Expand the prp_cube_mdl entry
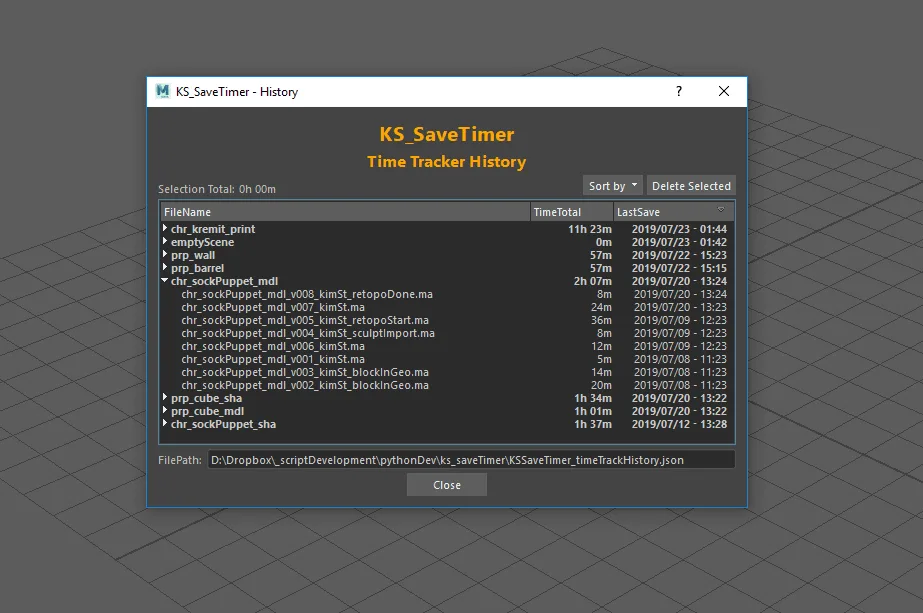The height and width of the screenshot is (613, 923). tap(165, 411)
